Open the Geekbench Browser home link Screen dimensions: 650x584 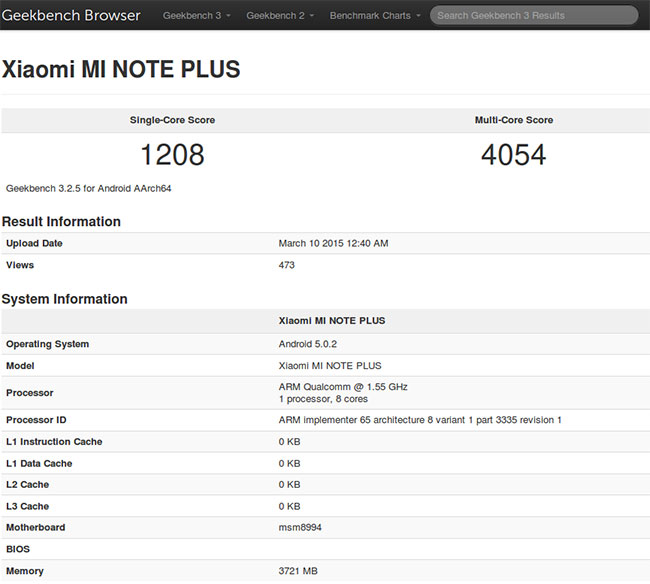pyautogui.click(x=71, y=15)
